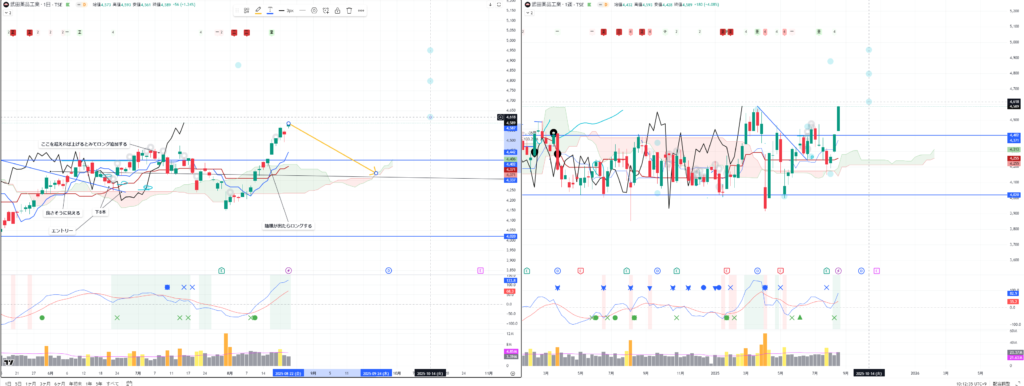Open left chart time axis settings gear
Image resolution: width=1024 pixels, height=386 pixels.
[x=514, y=374]
